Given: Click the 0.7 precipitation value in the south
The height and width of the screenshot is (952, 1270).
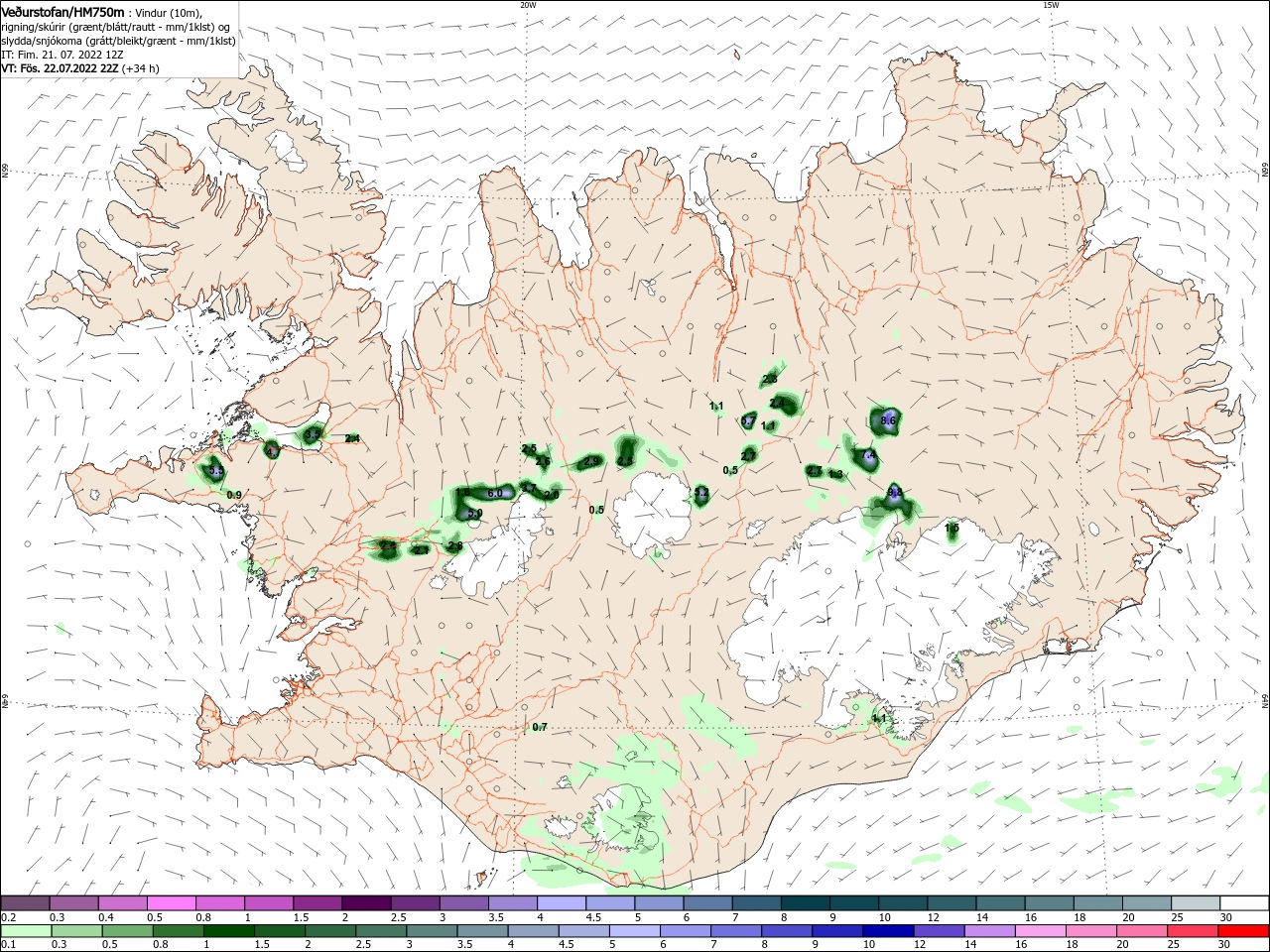Looking at the screenshot, I should [x=540, y=727].
